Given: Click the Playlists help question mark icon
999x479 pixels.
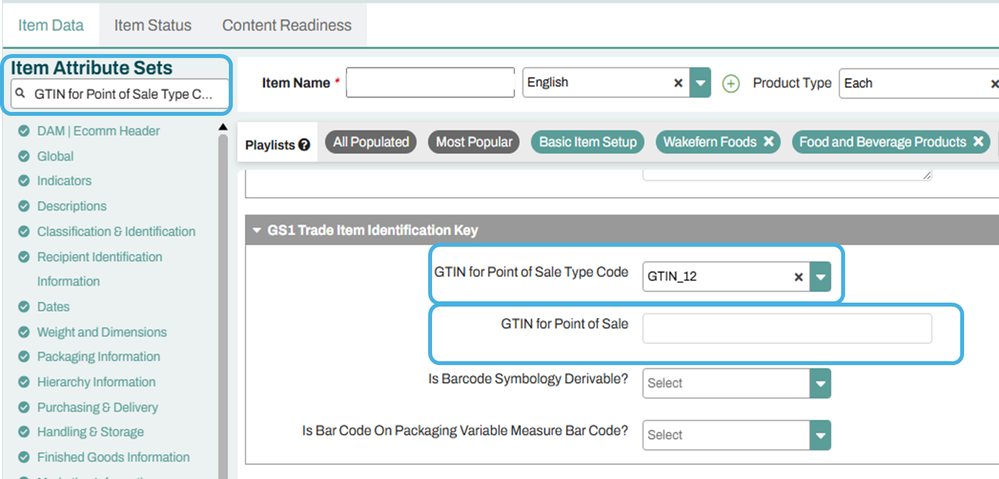Looking at the screenshot, I should pyautogui.click(x=304, y=145).
